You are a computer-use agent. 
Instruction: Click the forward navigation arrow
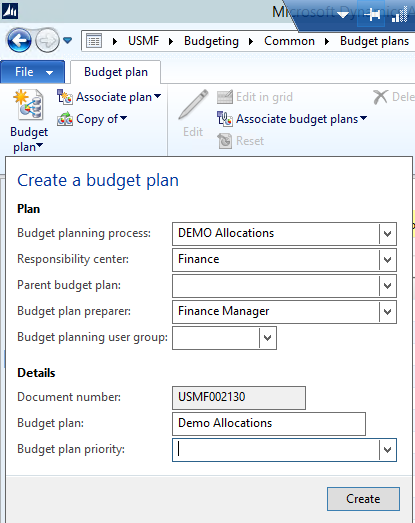tap(47, 41)
